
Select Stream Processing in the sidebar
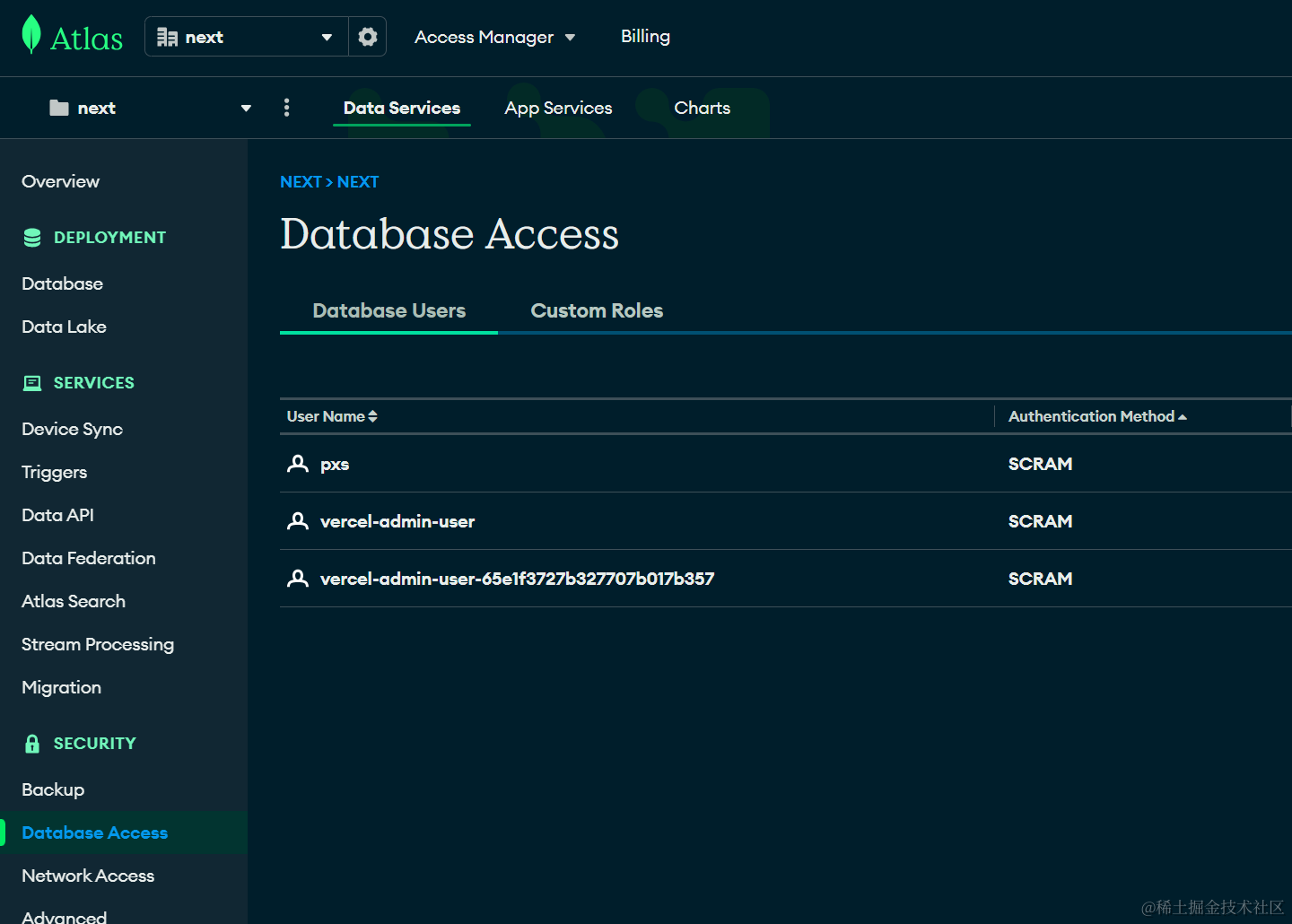tap(97, 644)
